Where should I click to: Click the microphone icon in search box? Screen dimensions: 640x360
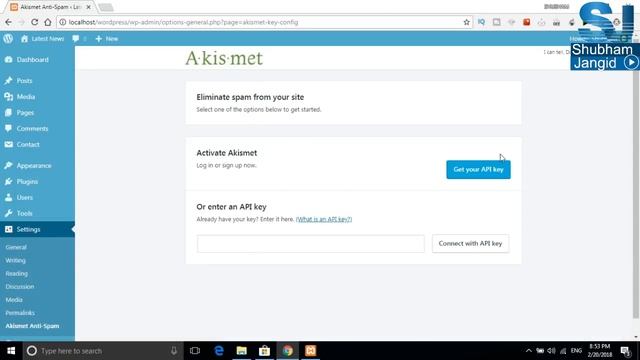(174, 351)
